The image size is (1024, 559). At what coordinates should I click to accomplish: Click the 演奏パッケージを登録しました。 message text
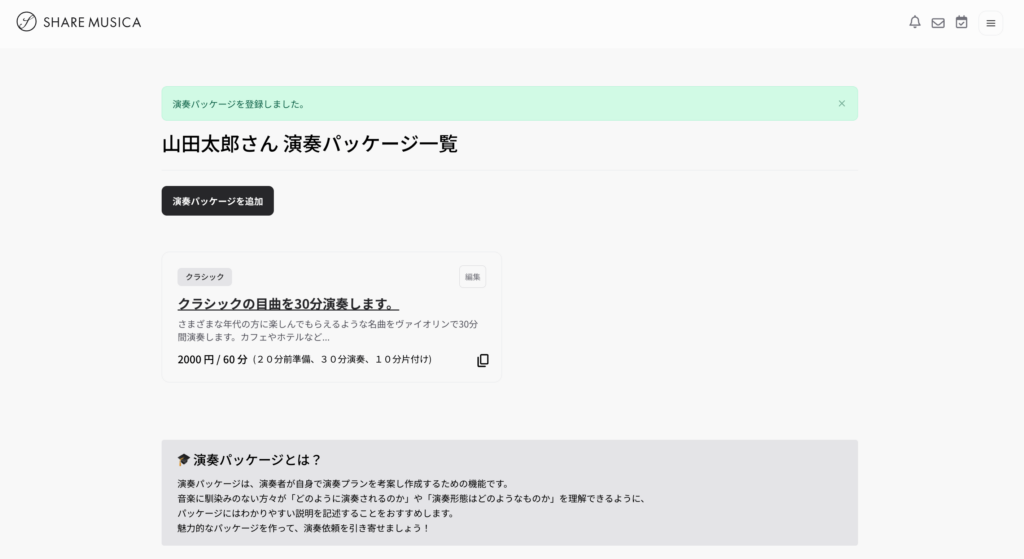(239, 104)
